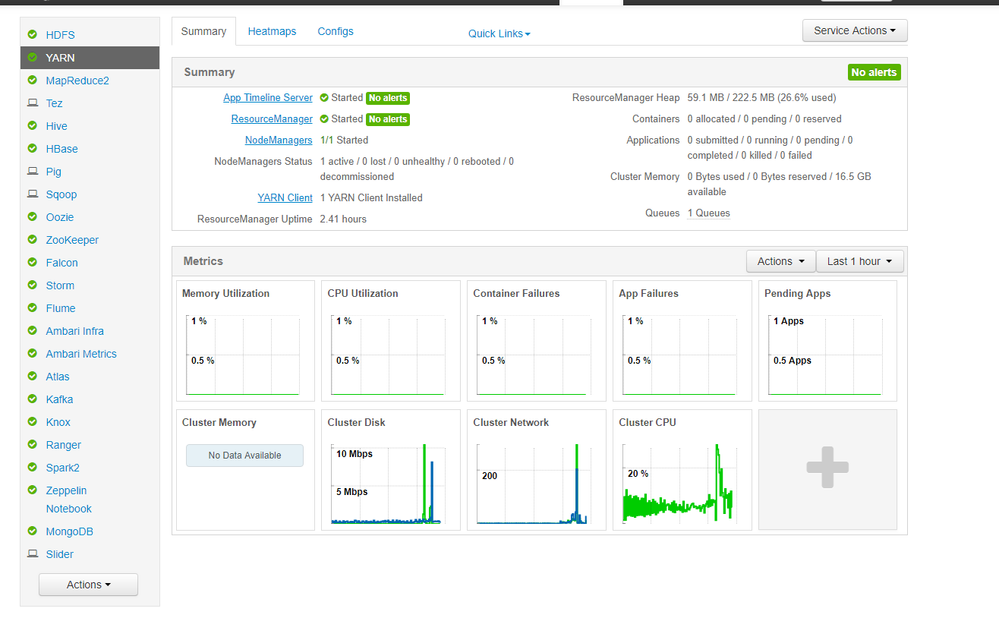Open the App Timeline Server link
The image size is (999, 634).
268,97
